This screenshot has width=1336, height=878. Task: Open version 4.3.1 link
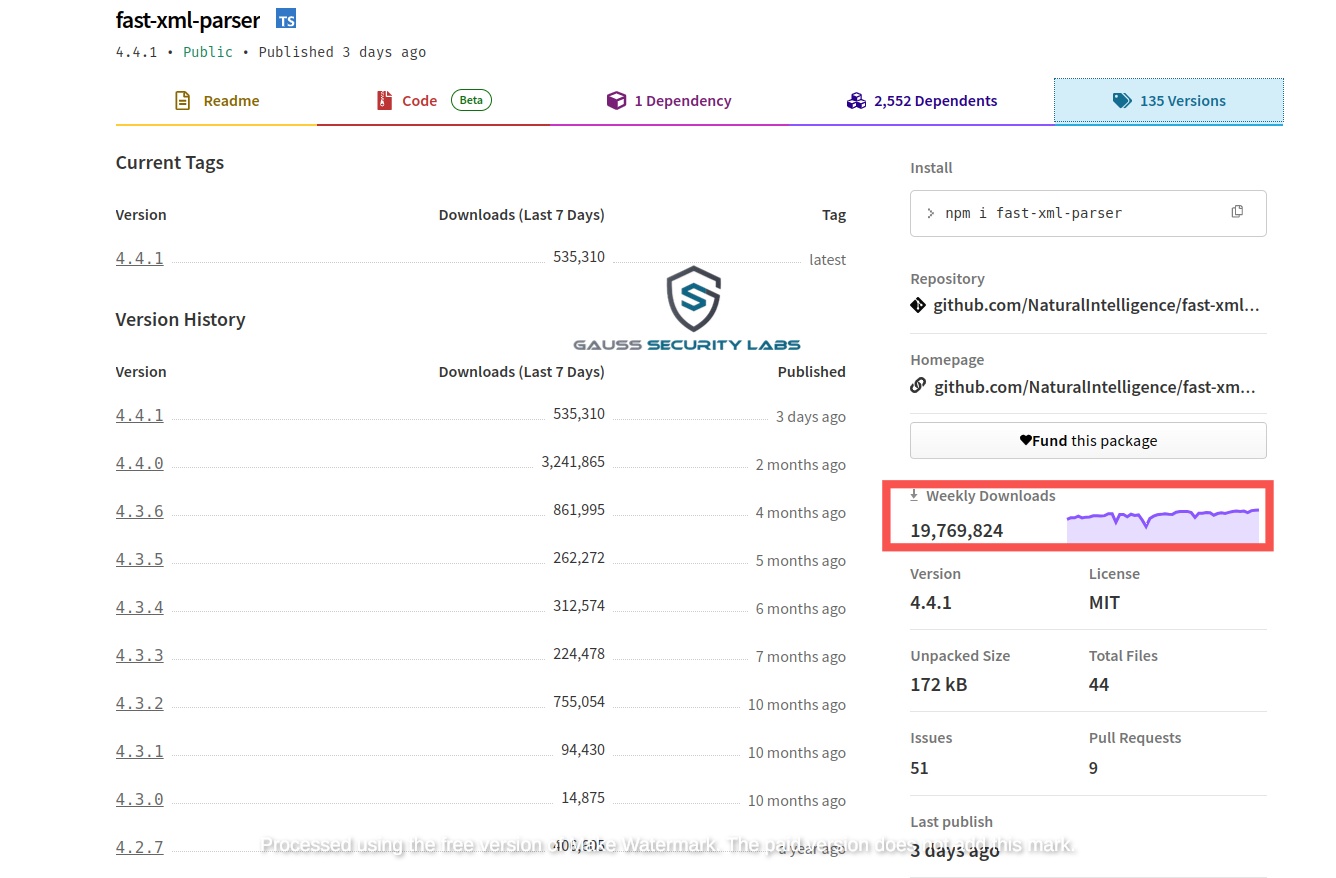140,751
